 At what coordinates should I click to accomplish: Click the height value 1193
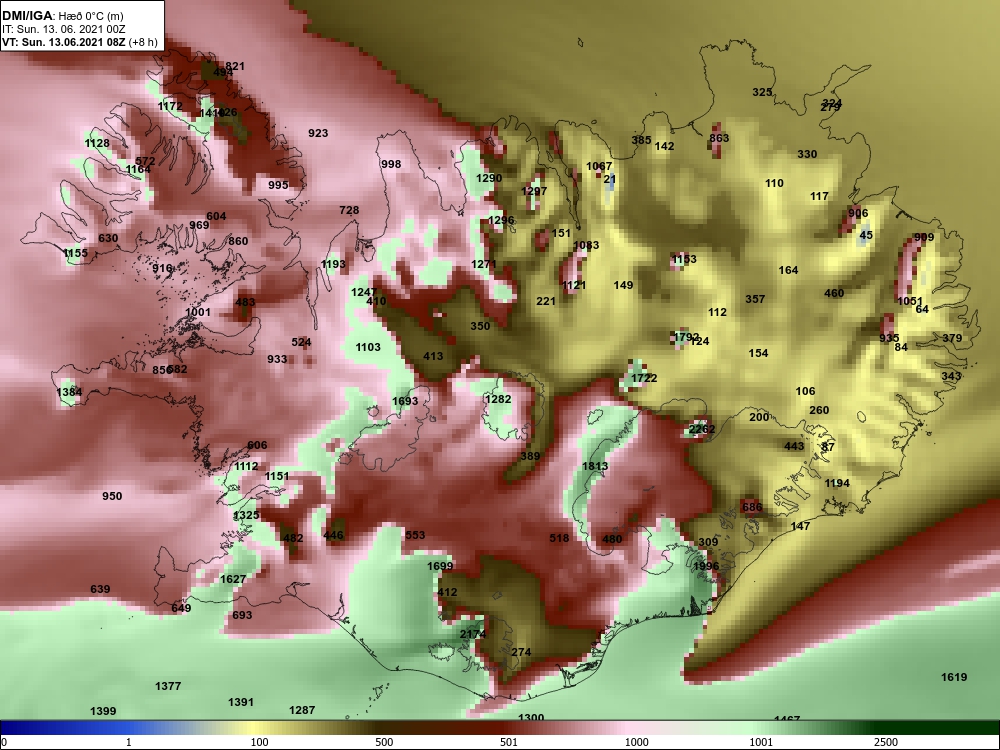point(333,264)
